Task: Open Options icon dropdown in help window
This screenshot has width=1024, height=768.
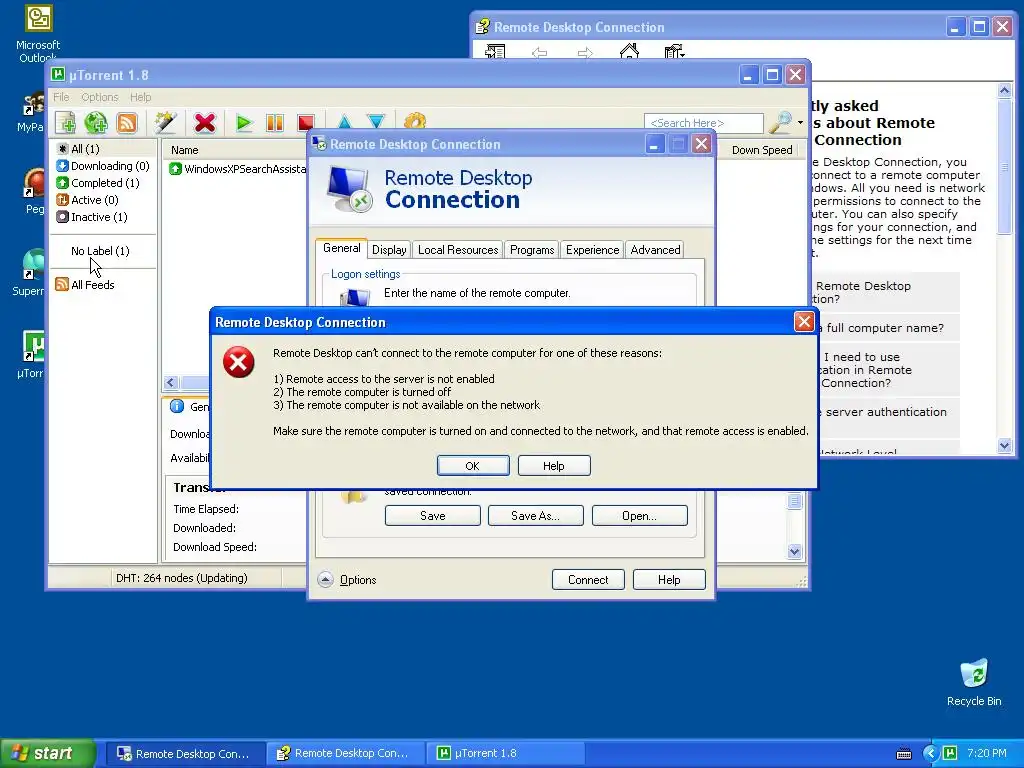Action: pos(674,51)
